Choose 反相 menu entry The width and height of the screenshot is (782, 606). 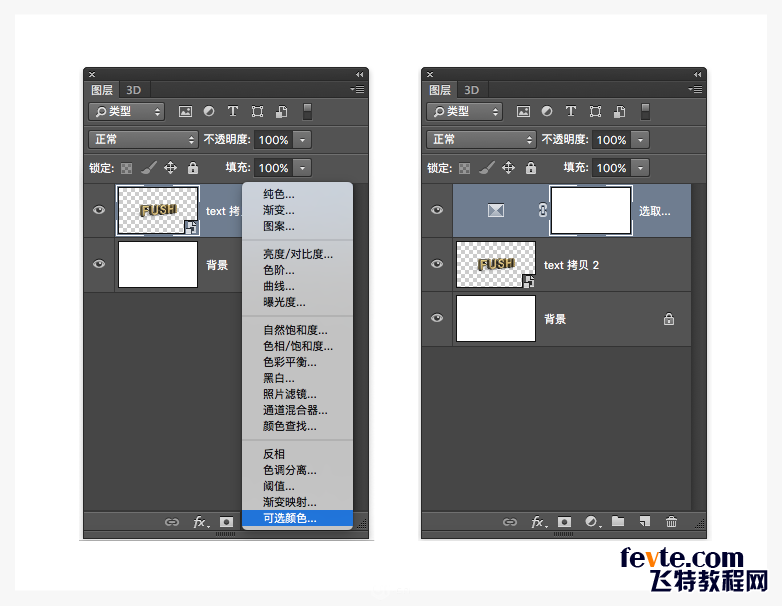pyautogui.click(x=297, y=454)
